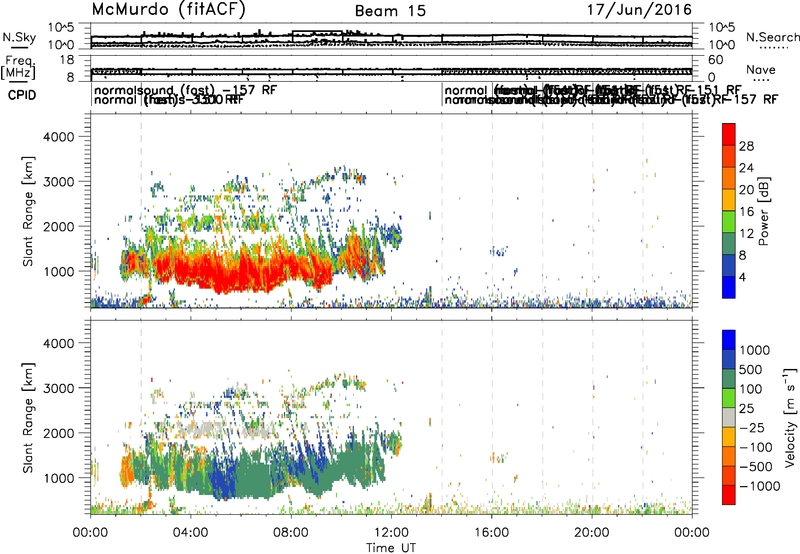
Task: Click the Velocity [m s-1] colorbar title
Action: point(790,417)
